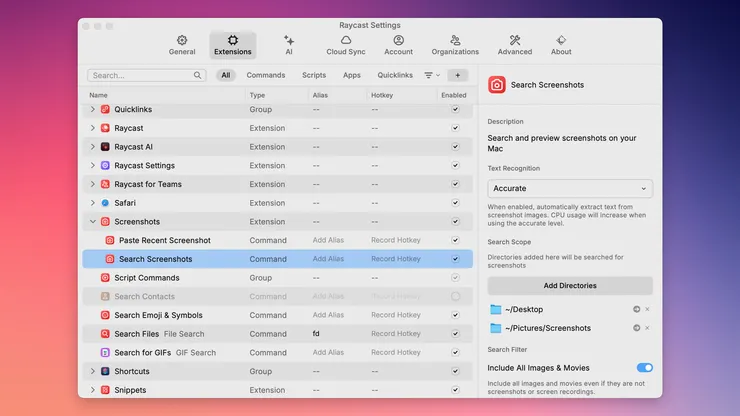The image size is (740, 416).
Task: Remove the ~/Desktop directory with X
Action: [x=647, y=309]
